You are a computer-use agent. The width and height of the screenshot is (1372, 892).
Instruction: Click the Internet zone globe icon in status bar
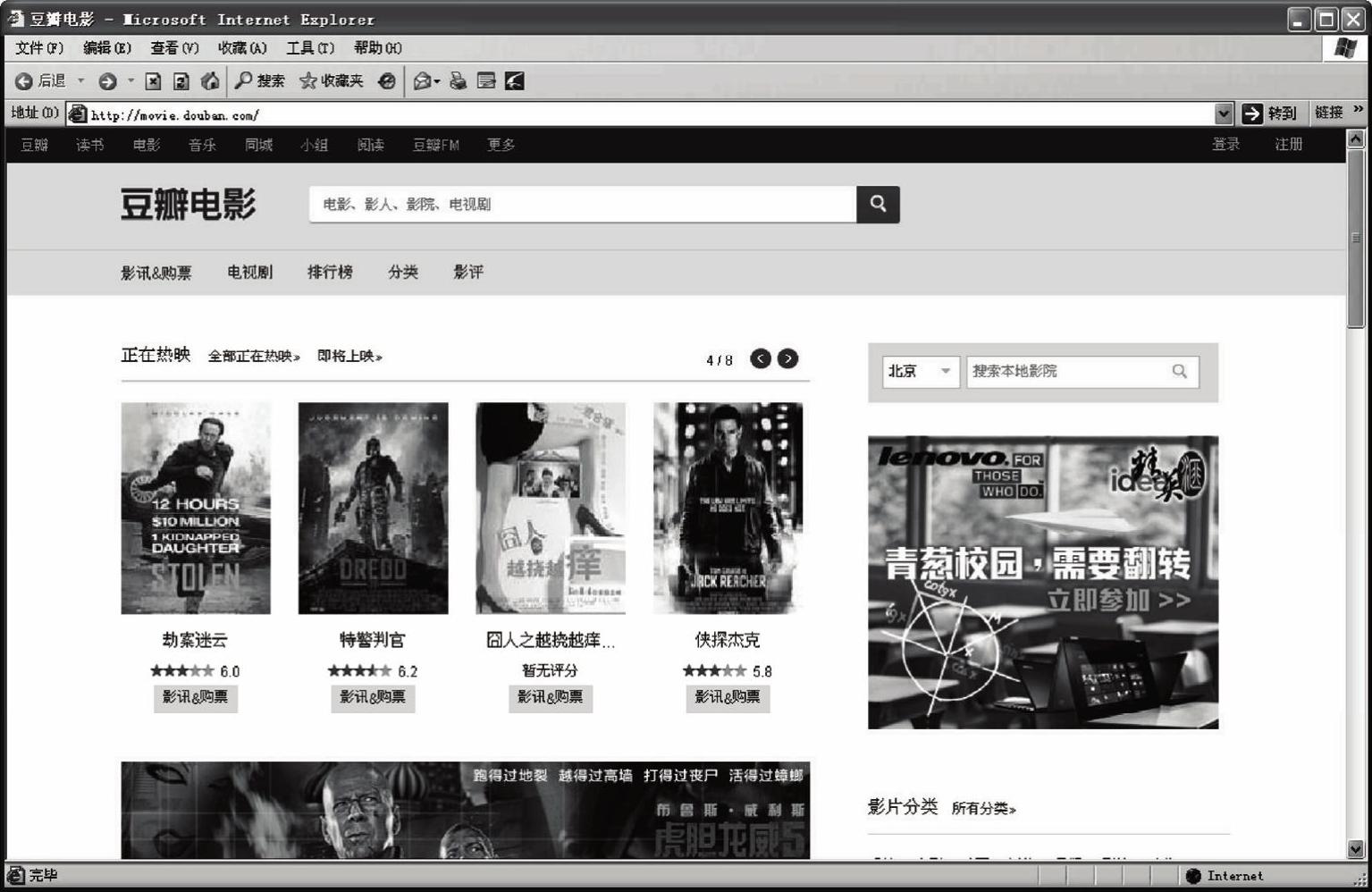1193,876
